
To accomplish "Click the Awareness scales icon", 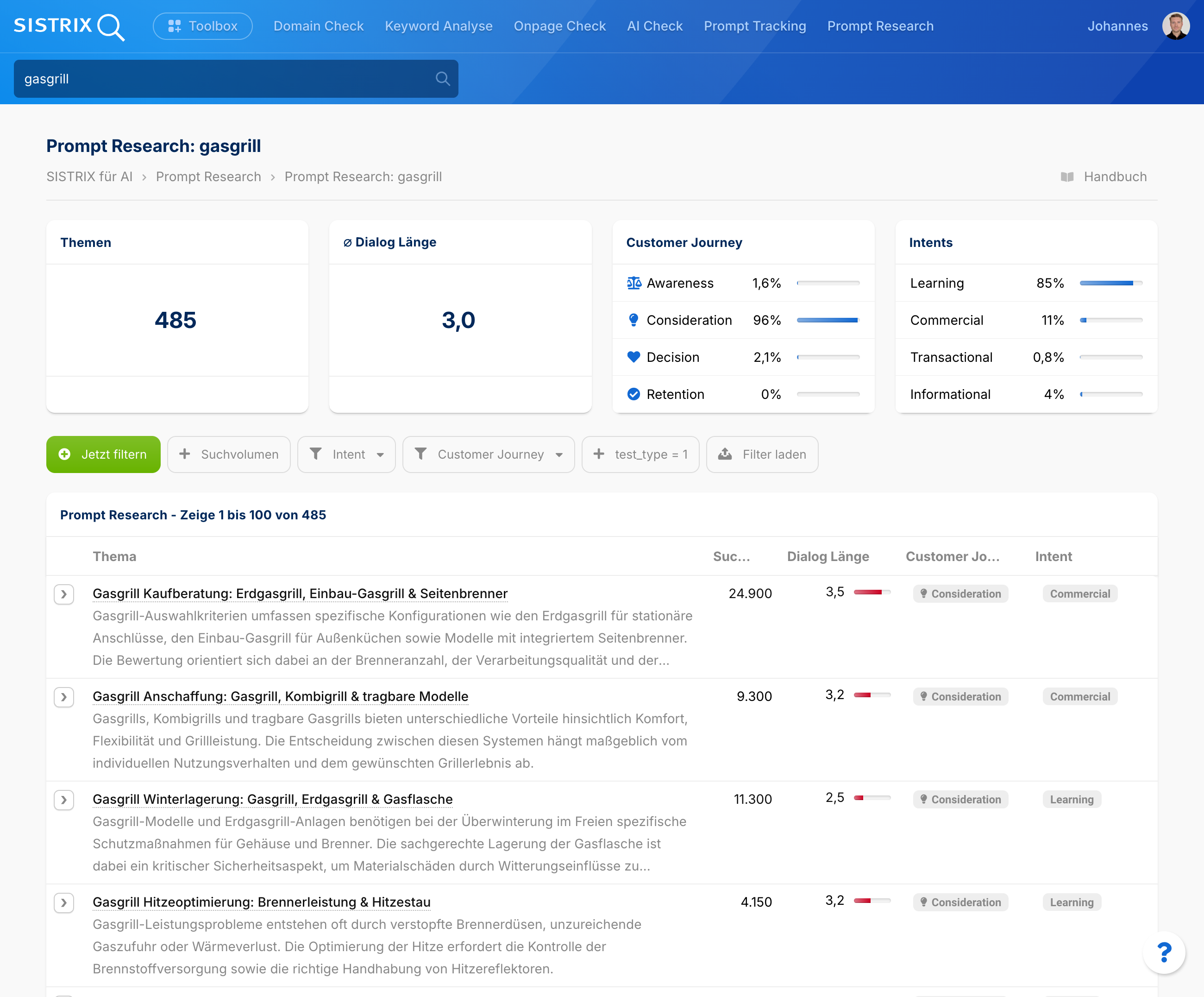I will click(x=633, y=283).
